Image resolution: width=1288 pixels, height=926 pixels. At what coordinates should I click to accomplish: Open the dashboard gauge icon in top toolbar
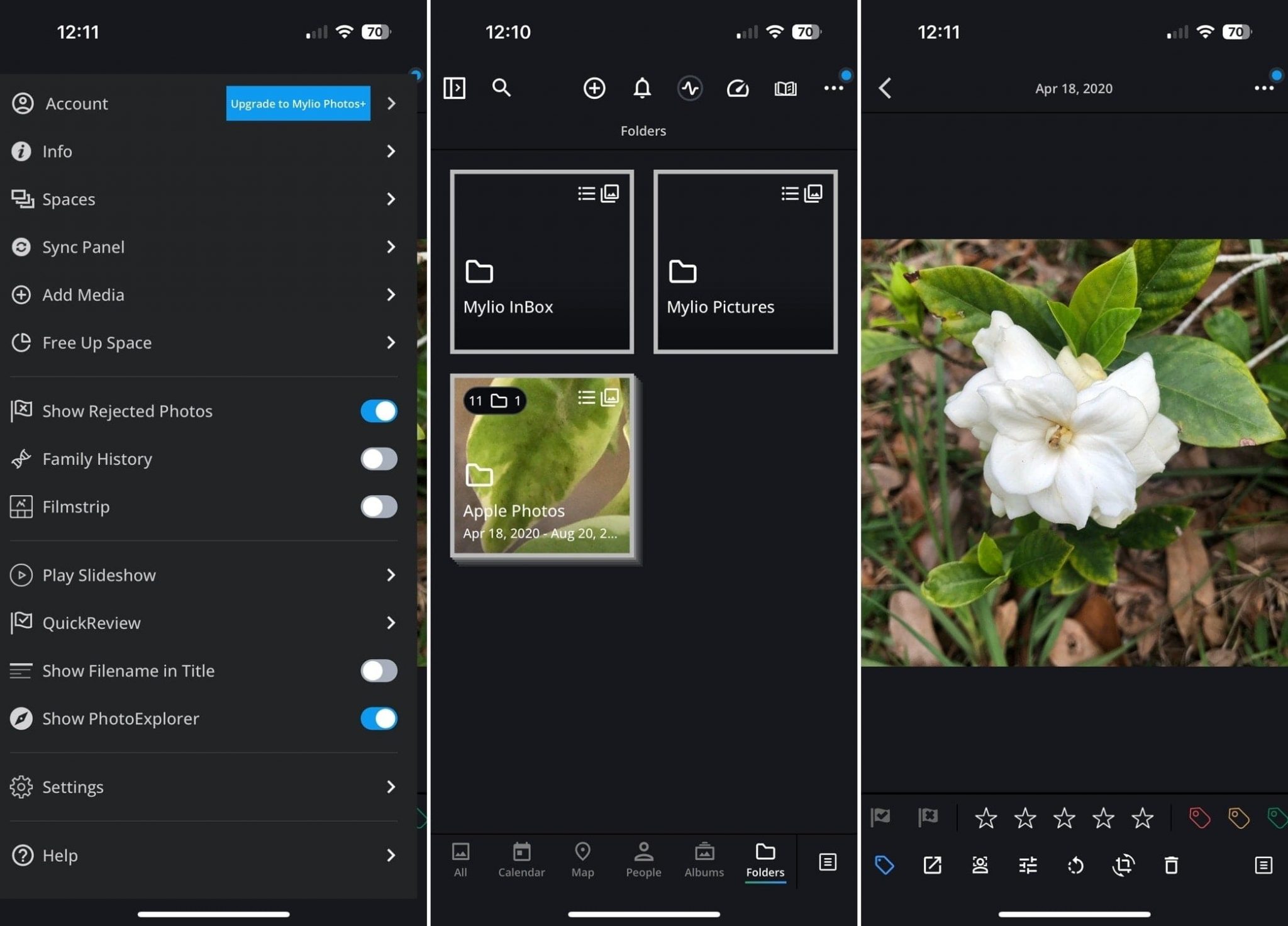[x=738, y=88]
